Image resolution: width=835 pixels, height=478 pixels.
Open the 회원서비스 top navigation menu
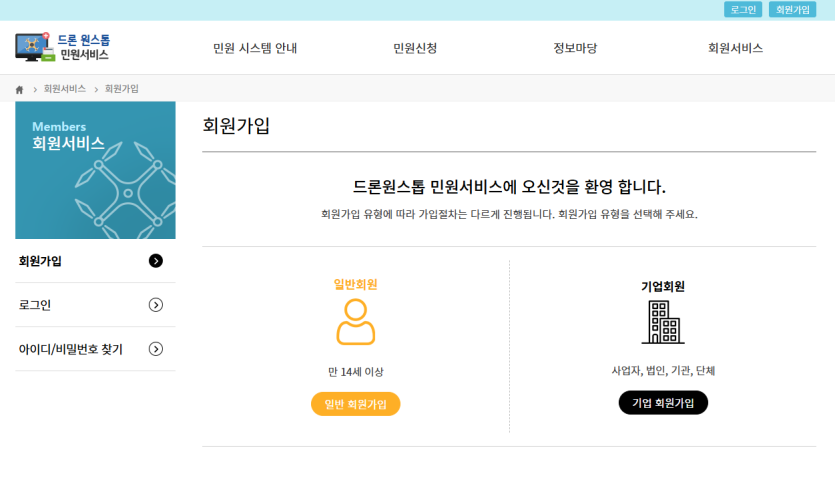click(x=735, y=48)
